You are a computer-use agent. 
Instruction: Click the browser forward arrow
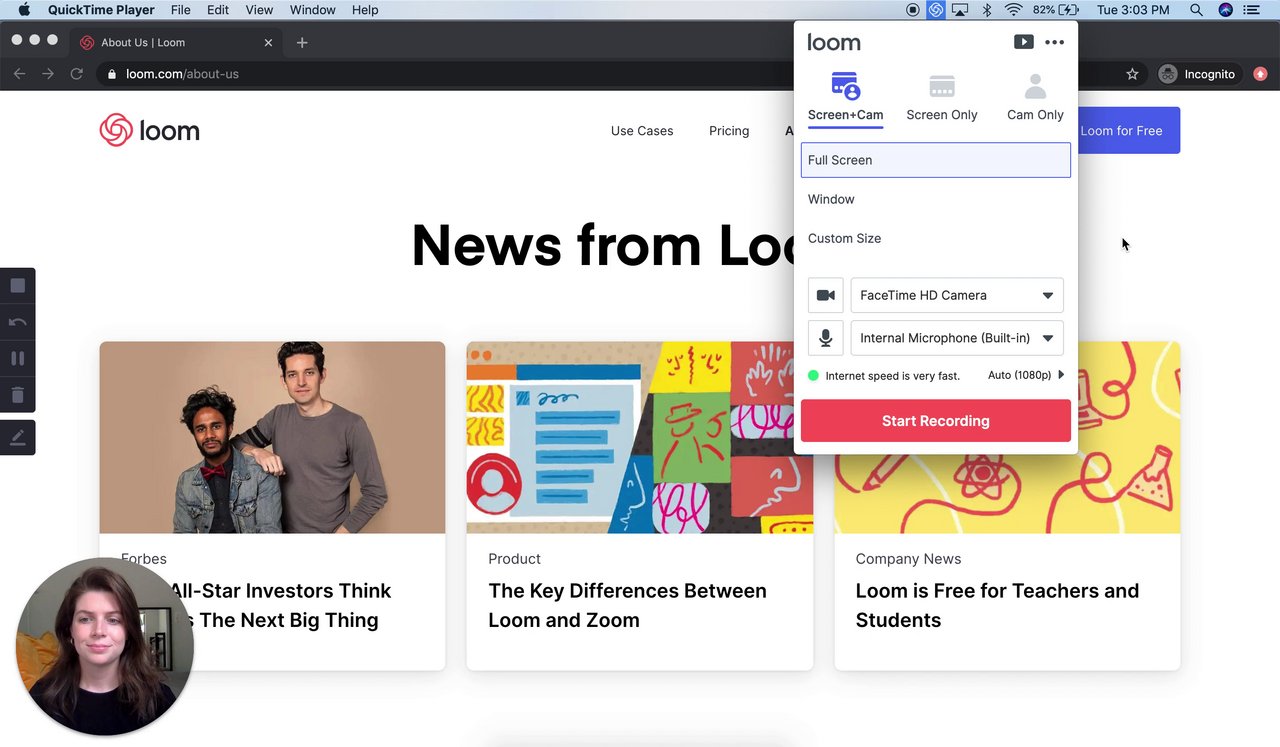click(x=47, y=74)
